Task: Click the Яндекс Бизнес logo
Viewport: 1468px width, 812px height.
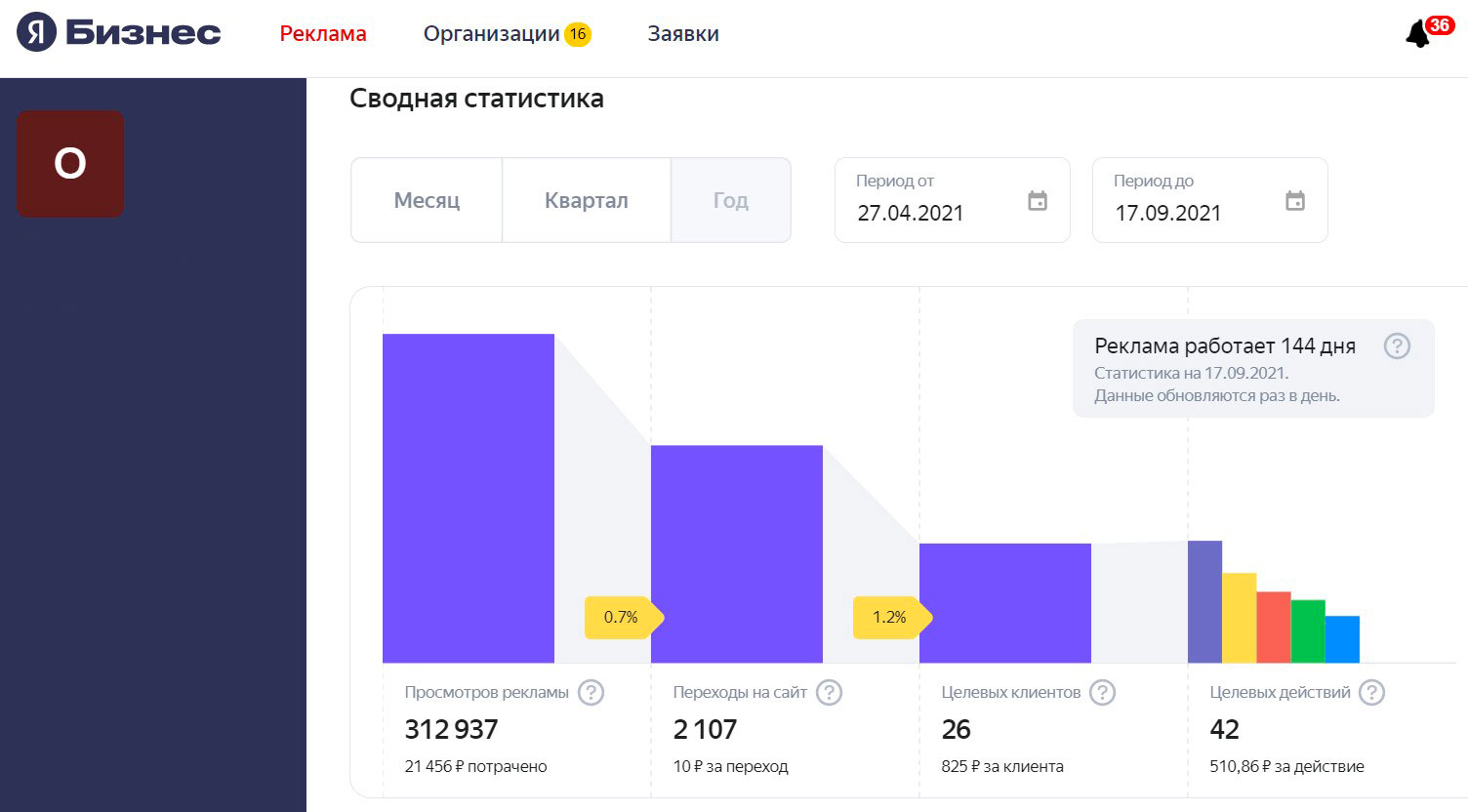Action: click(119, 32)
